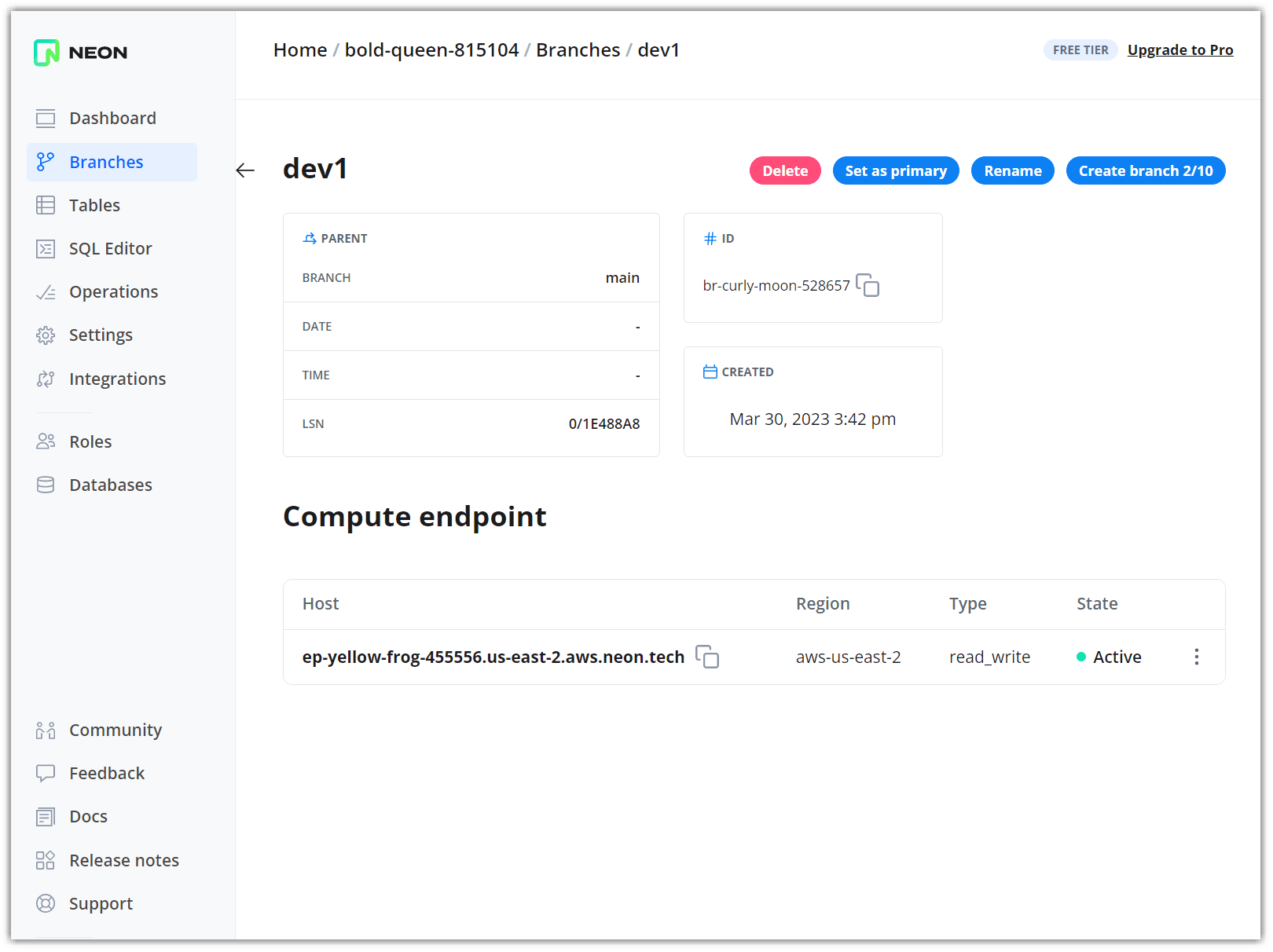This screenshot has height=952, width=1273.
Task: Click the Type column header
Action: pos(967,604)
